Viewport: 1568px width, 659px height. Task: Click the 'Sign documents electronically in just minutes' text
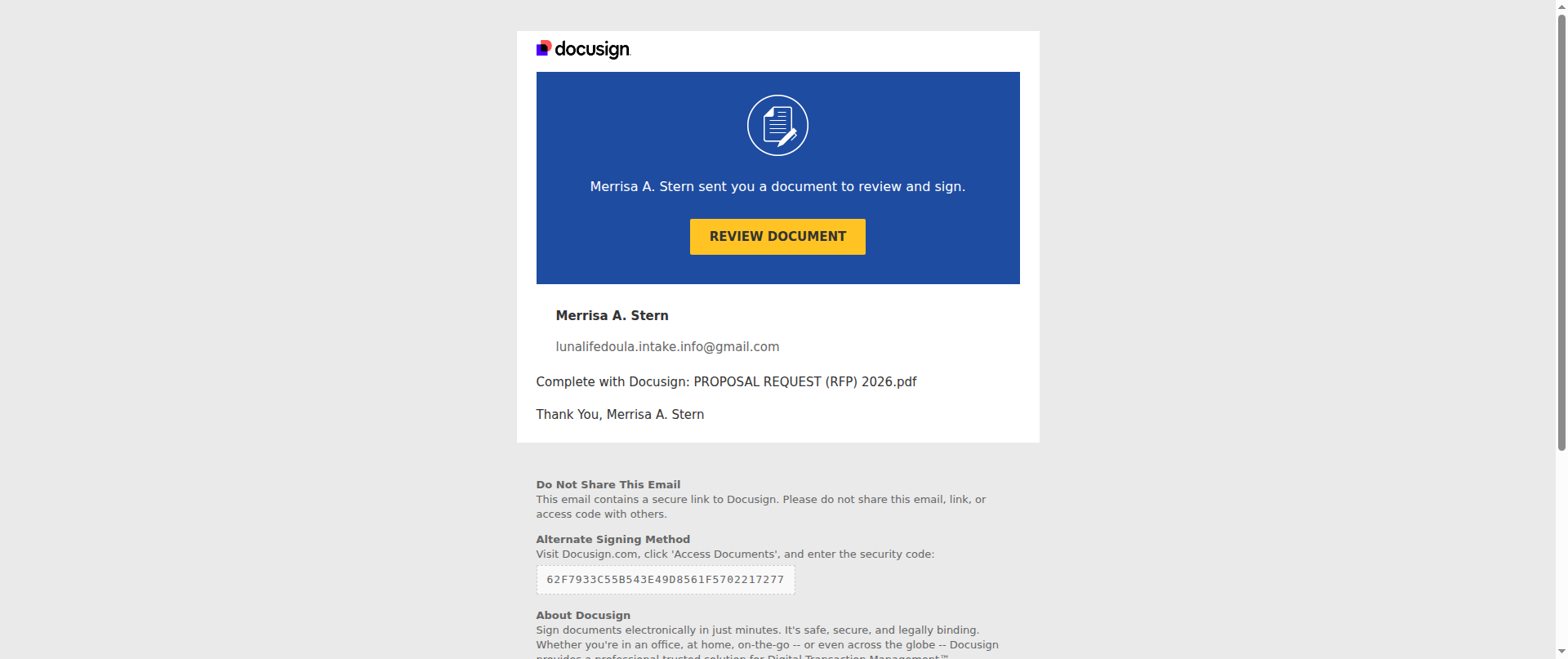click(767, 643)
